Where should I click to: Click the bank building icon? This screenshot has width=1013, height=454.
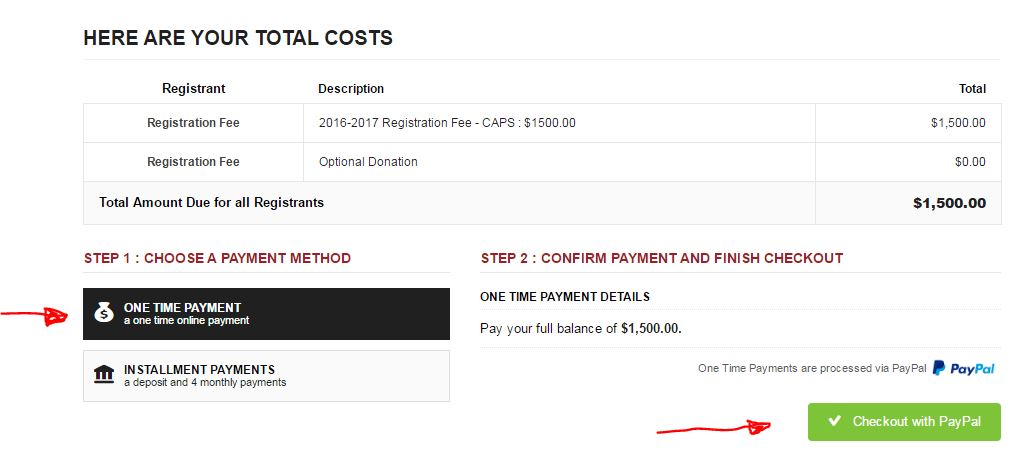pyautogui.click(x=103, y=374)
